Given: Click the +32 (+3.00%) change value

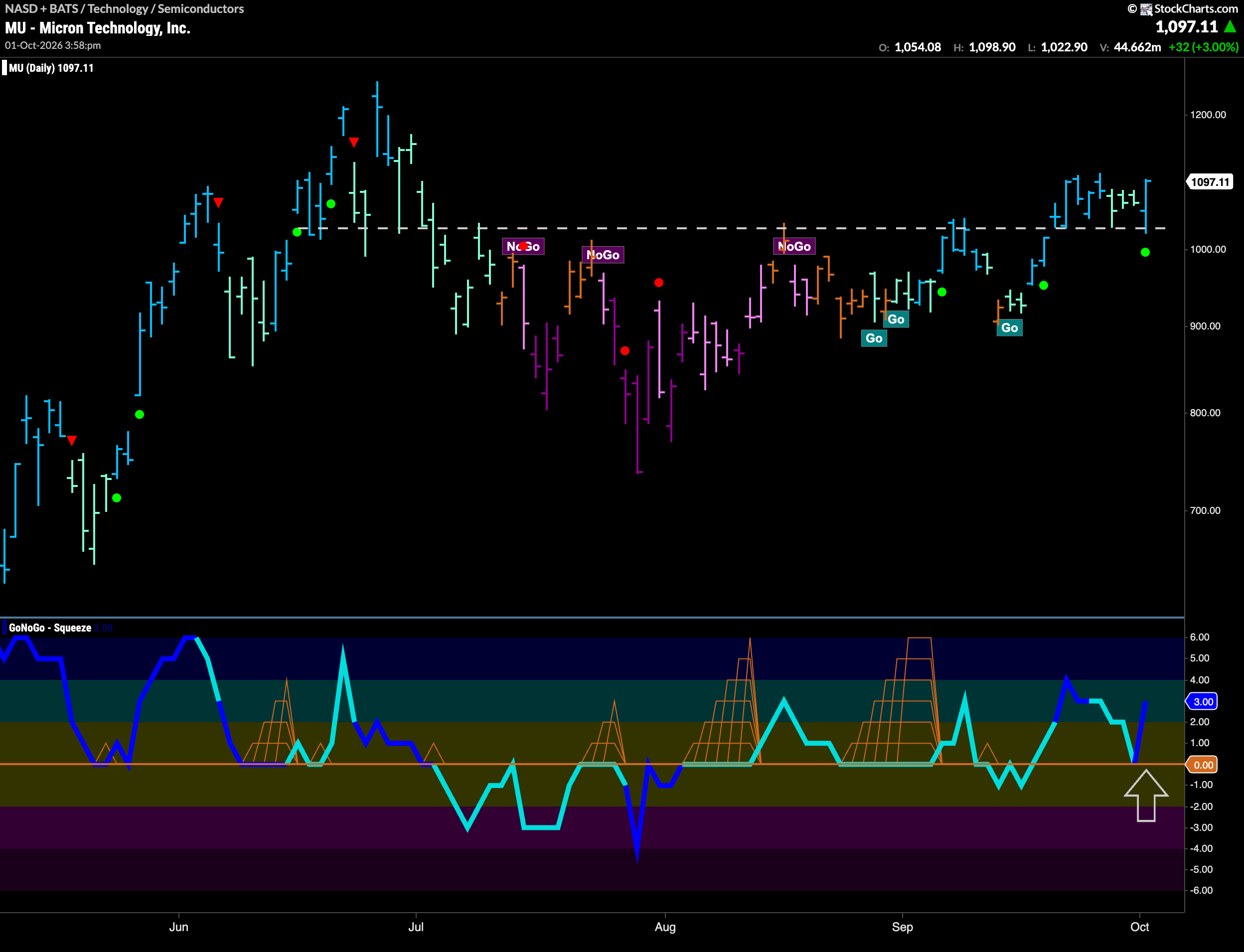Looking at the screenshot, I should coord(1203,47).
